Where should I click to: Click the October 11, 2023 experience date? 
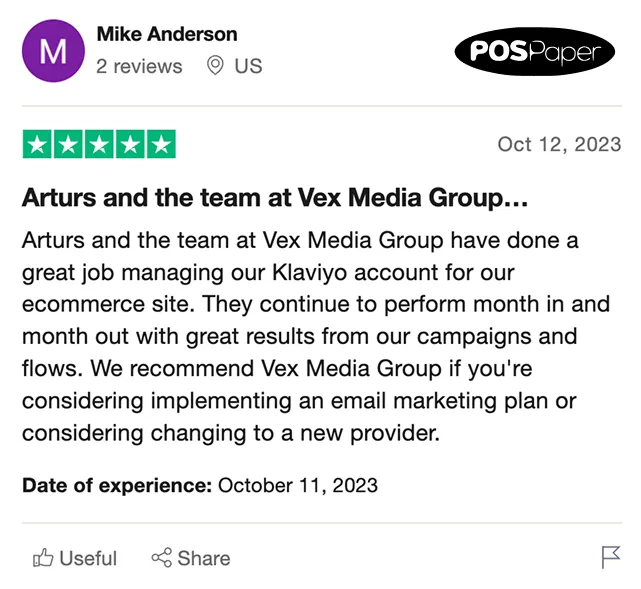pos(298,486)
